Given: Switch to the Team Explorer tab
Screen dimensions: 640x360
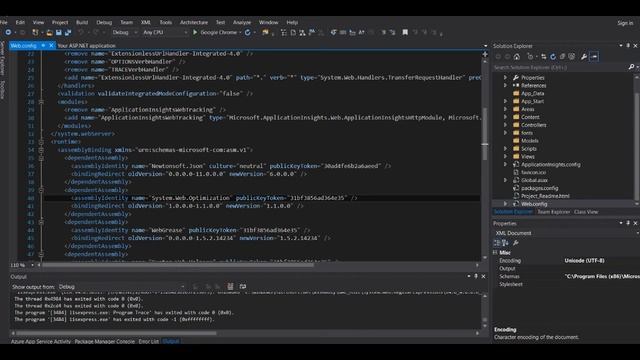Looking at the screenshot, I should click(x=553, y=212).
